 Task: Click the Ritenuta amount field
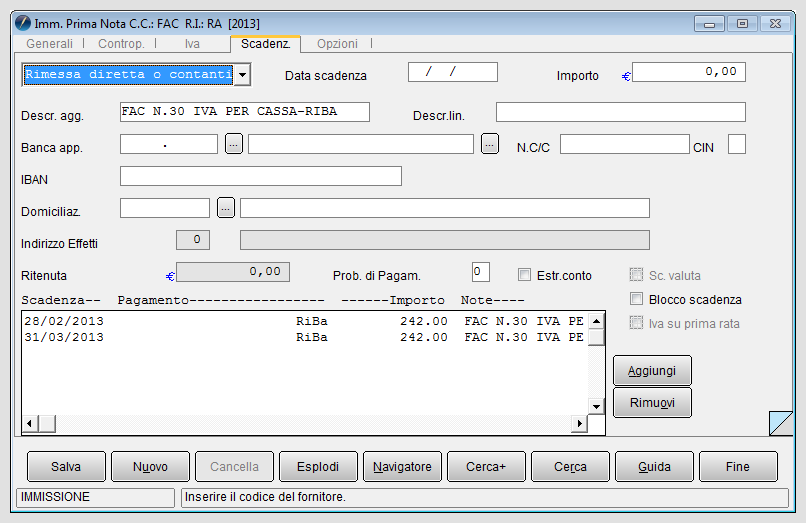point(233,272)
